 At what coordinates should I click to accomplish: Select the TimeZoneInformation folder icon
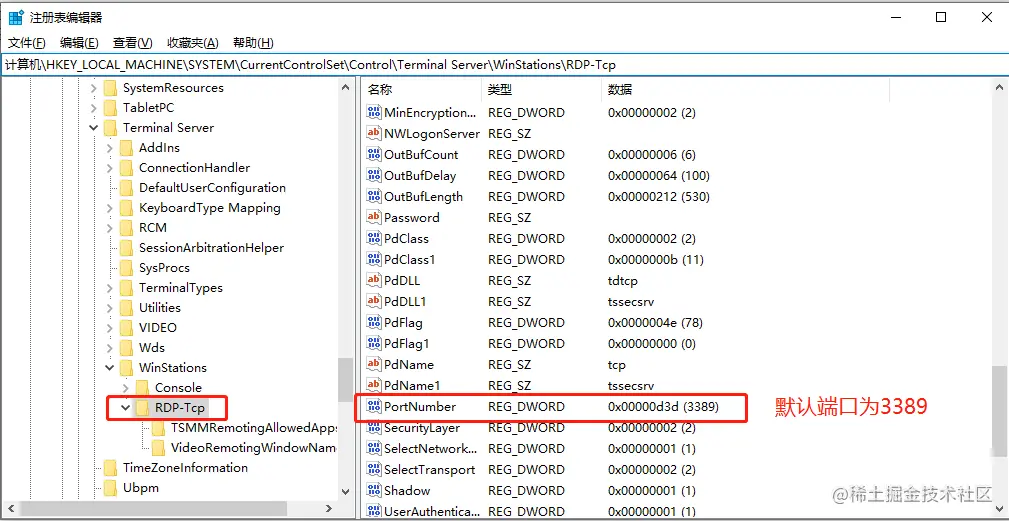(x=111, y=468)
